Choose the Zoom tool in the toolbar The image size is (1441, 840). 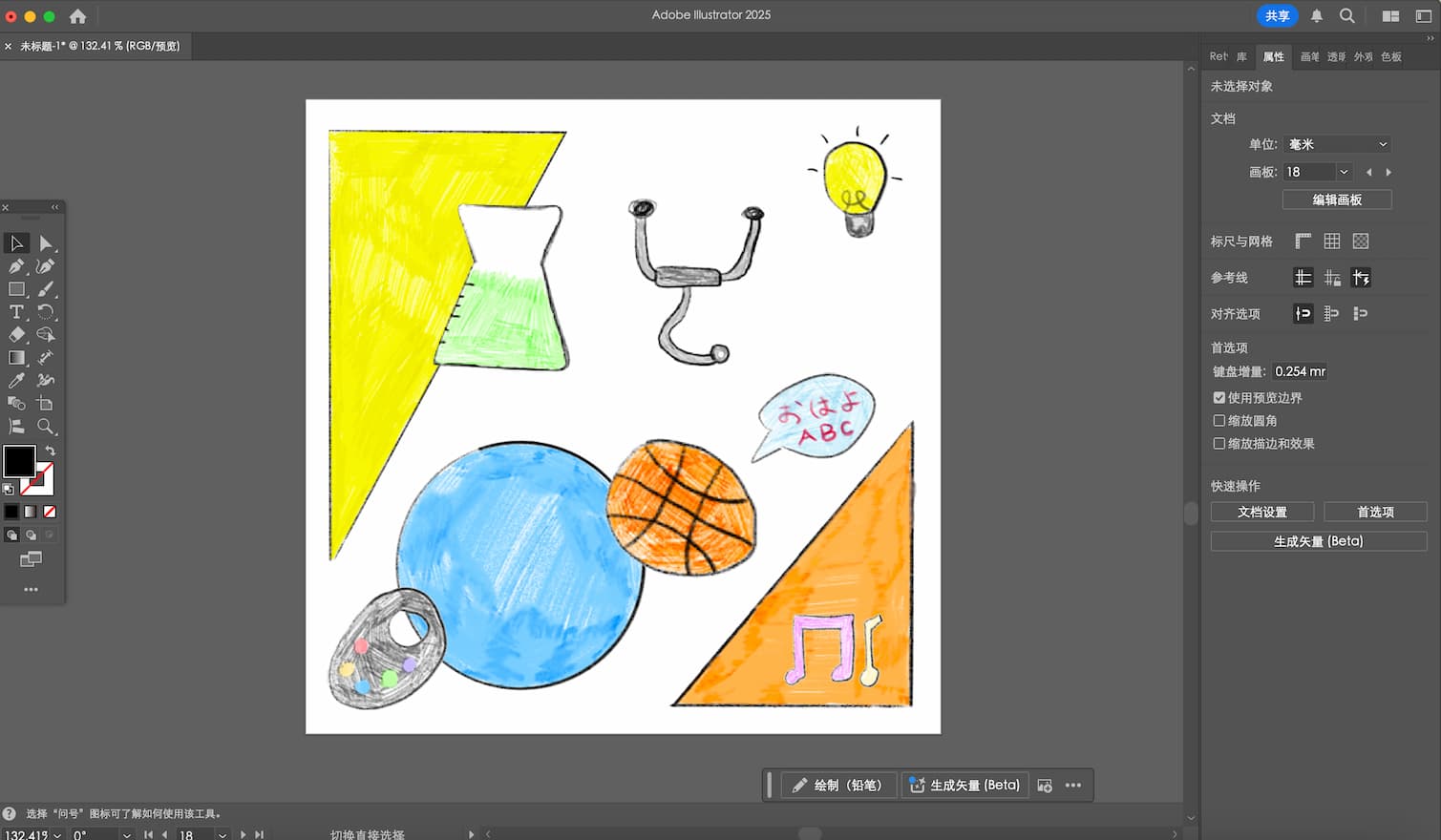[47, 427]
